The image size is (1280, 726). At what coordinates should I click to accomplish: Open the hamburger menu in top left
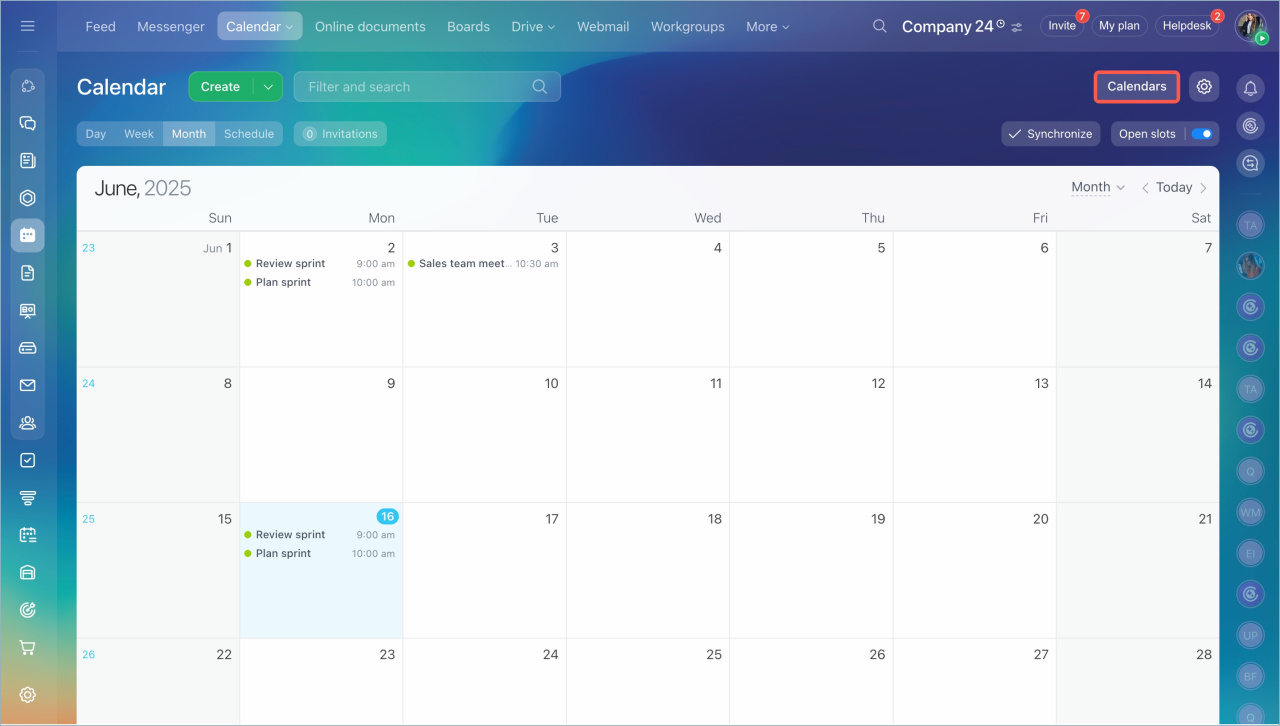[27, 26]
